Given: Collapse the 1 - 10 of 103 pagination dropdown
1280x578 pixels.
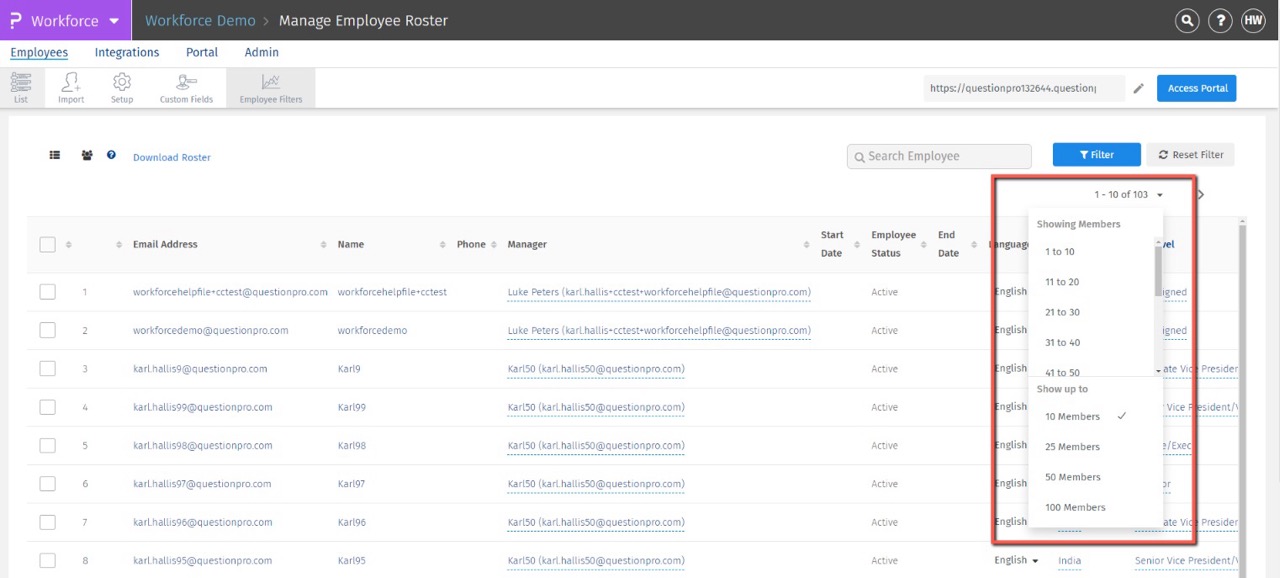Looking at the screenshot, I should (1127, 195).
